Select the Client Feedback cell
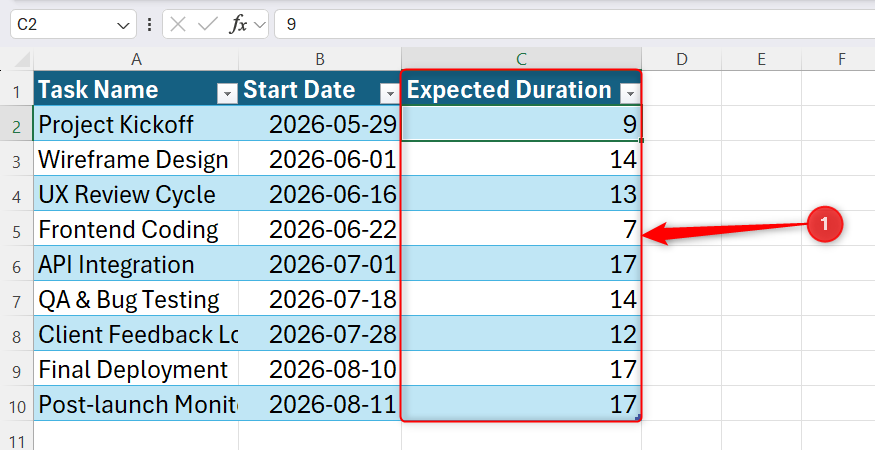 [x=136, y=333]
